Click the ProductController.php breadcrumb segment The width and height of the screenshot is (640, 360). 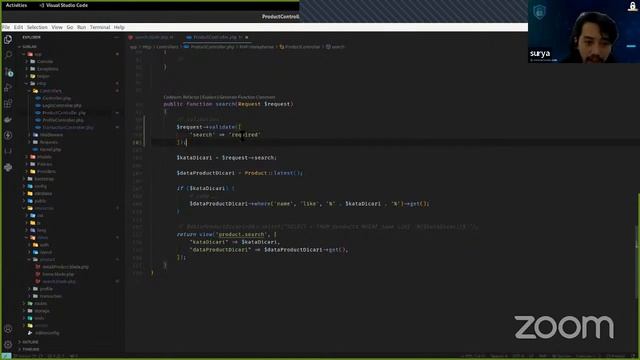click(212, 47)
